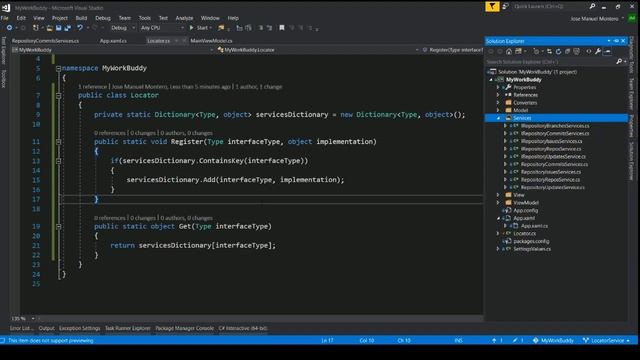Click the Save disk icon
Screen dimensions: 640x360
point(58,28)
